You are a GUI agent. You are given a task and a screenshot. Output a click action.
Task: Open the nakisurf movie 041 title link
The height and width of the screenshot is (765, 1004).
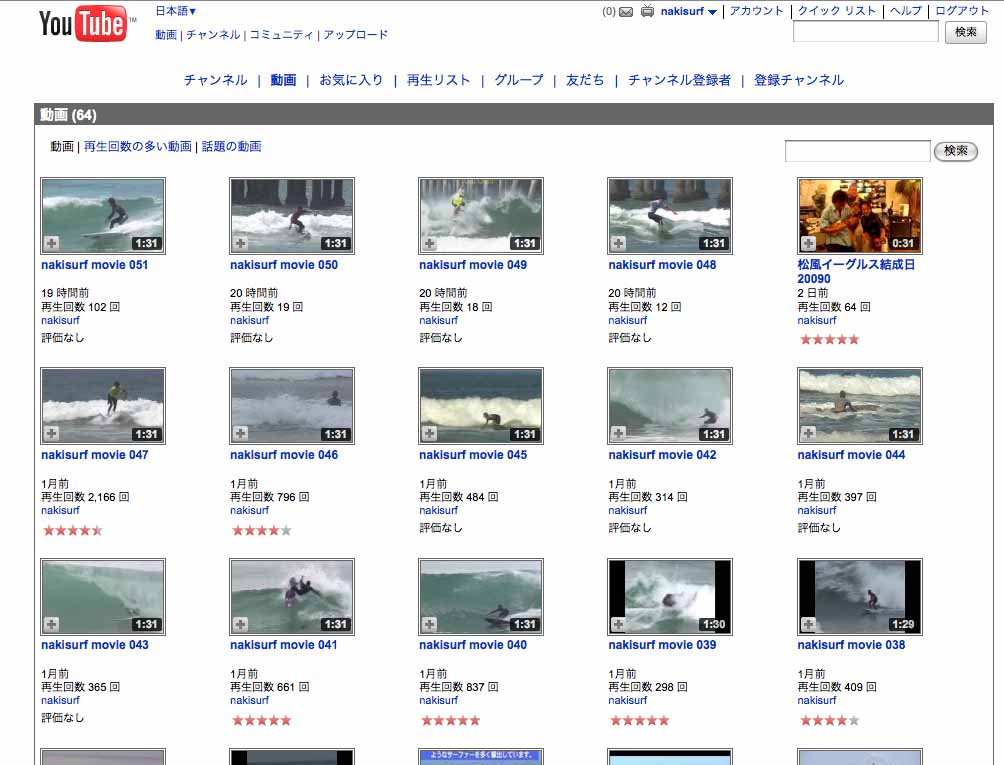click(x=284, y=645)
